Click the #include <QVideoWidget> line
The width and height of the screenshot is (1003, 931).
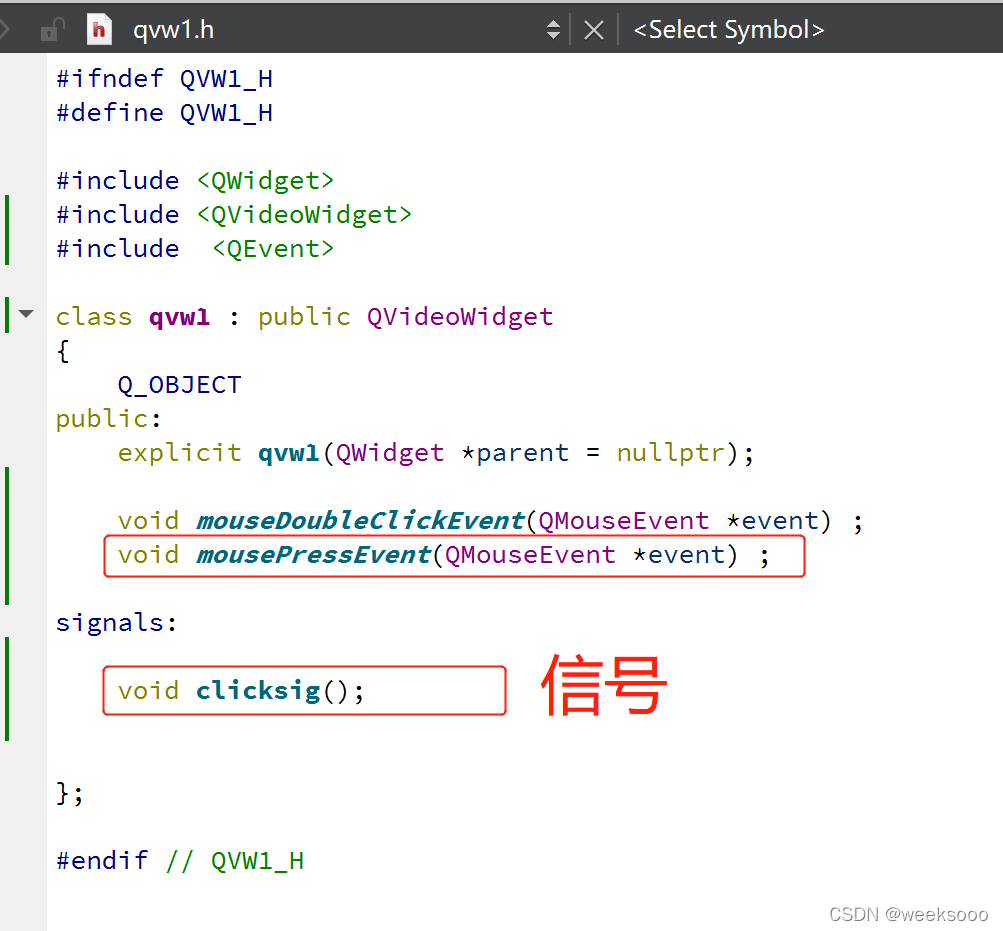[x=234, y=214]
